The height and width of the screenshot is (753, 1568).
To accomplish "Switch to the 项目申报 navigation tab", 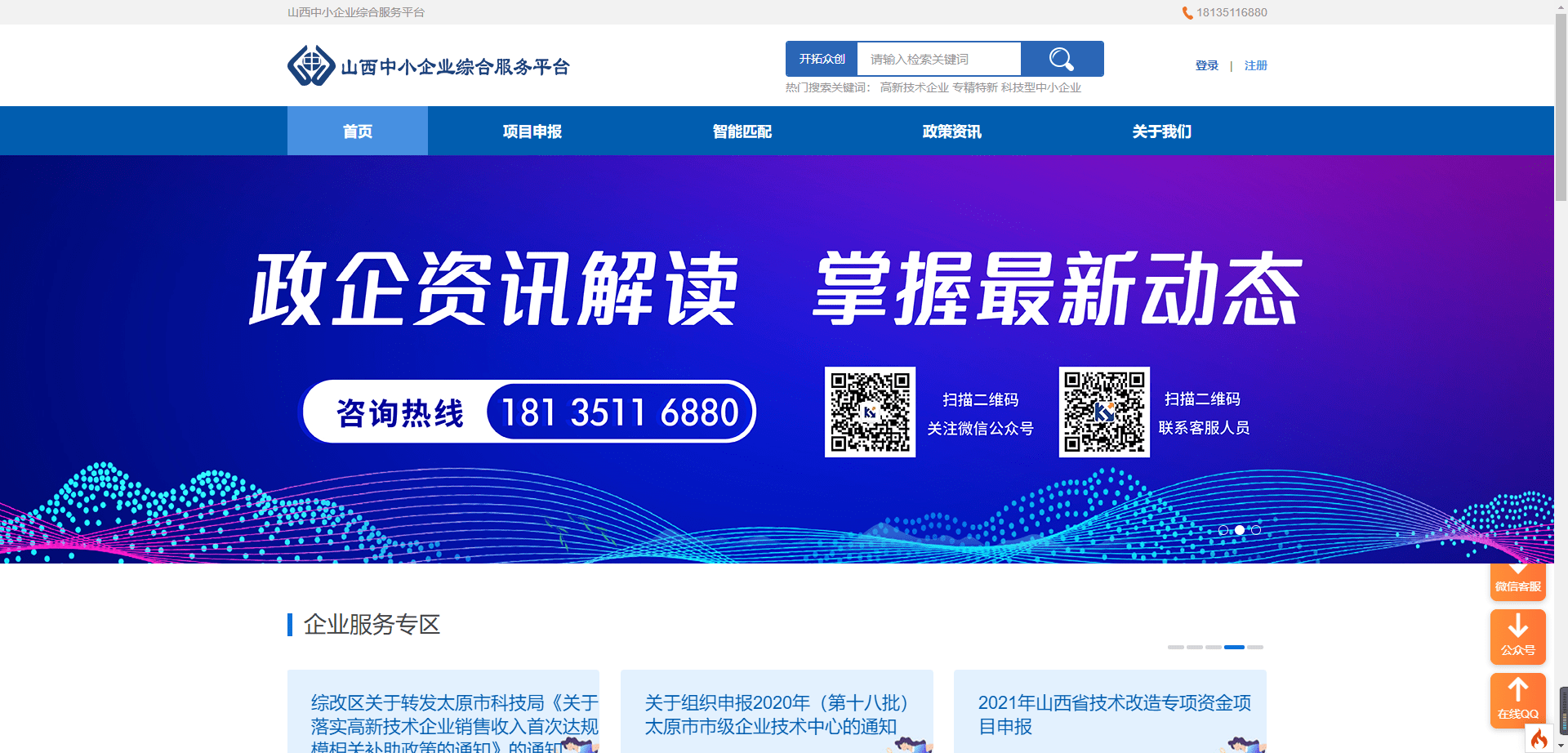I will point(532,131).
